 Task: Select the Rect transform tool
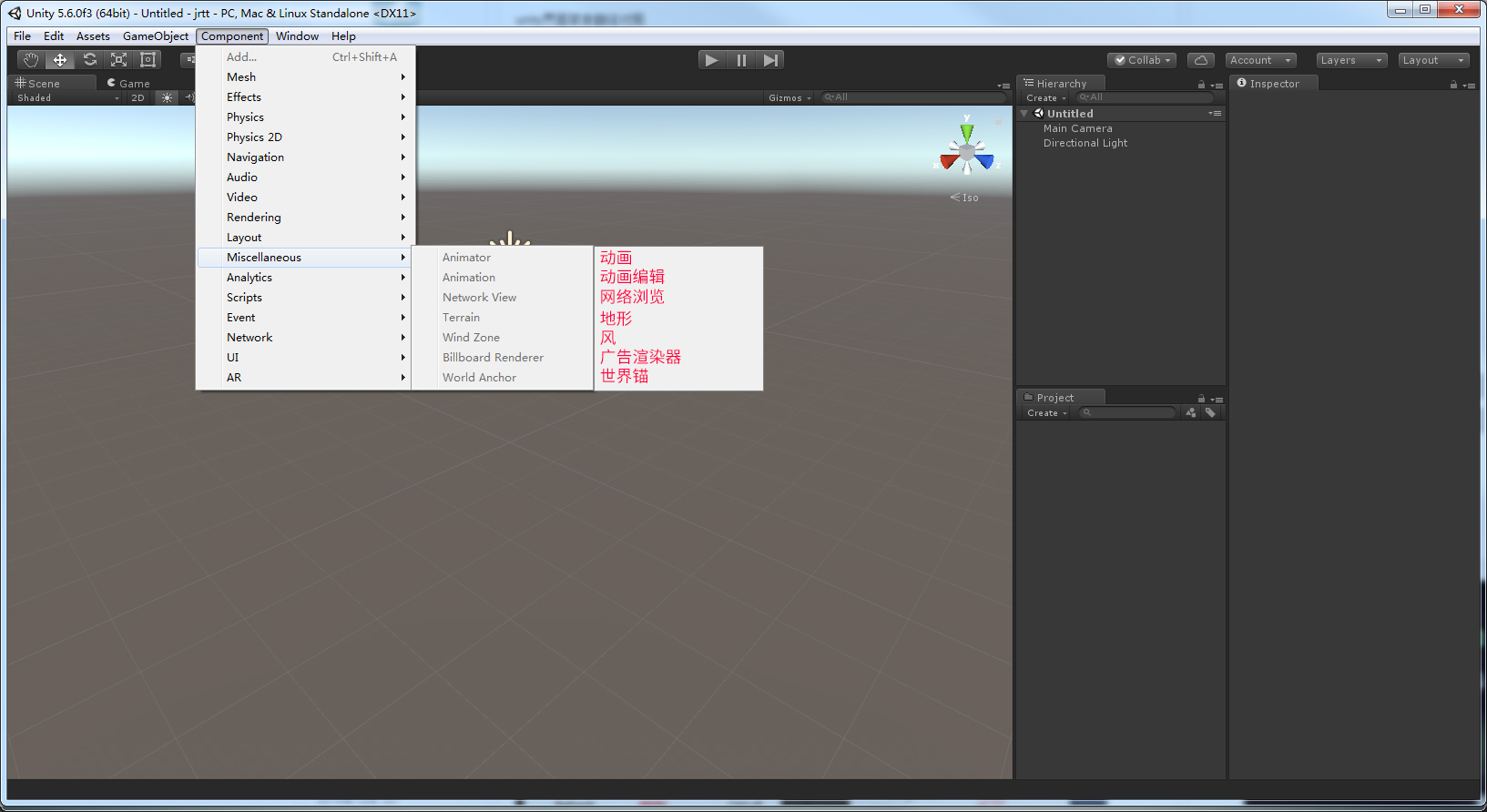(x=148, y=60)
